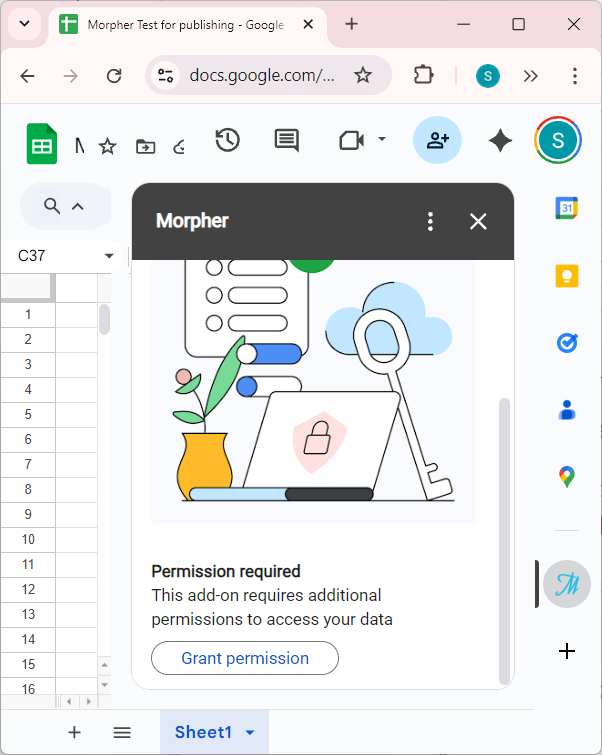
Task: View site information icon
Action: tap(165, 76)
